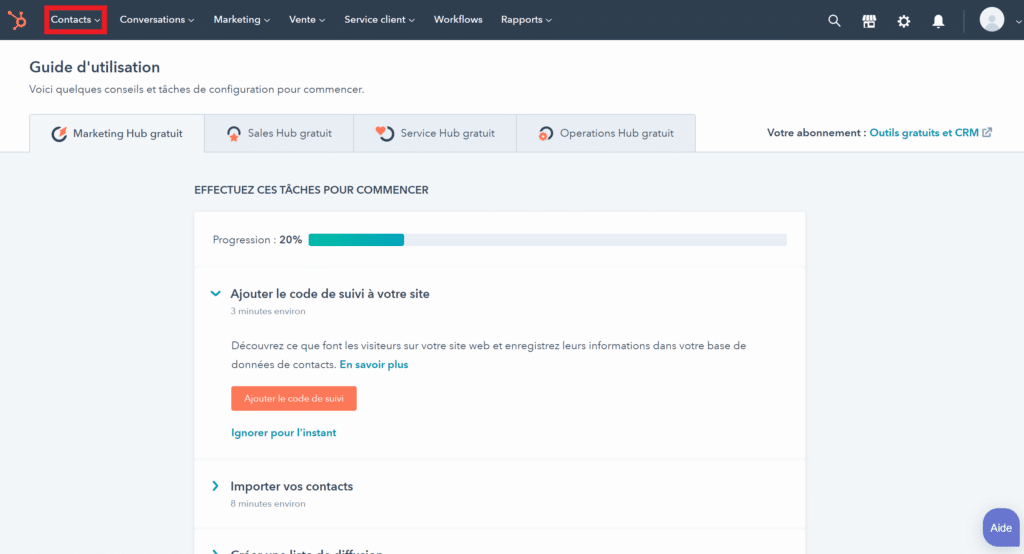Click the 3 minutes environ text
This screenshot has width=1024, height=554.
click(x=268, y=311)
